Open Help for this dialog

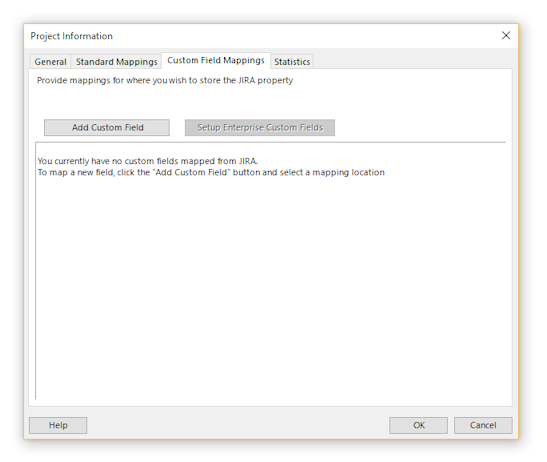point(58,425)
